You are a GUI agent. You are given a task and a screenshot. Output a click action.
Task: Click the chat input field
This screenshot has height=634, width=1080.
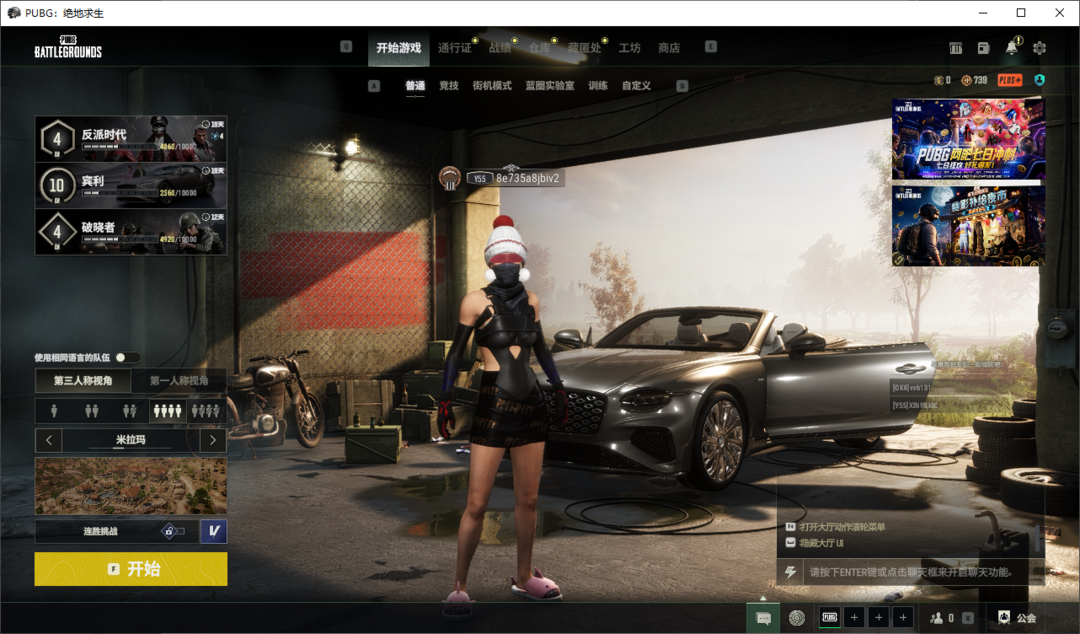(922, 572)
